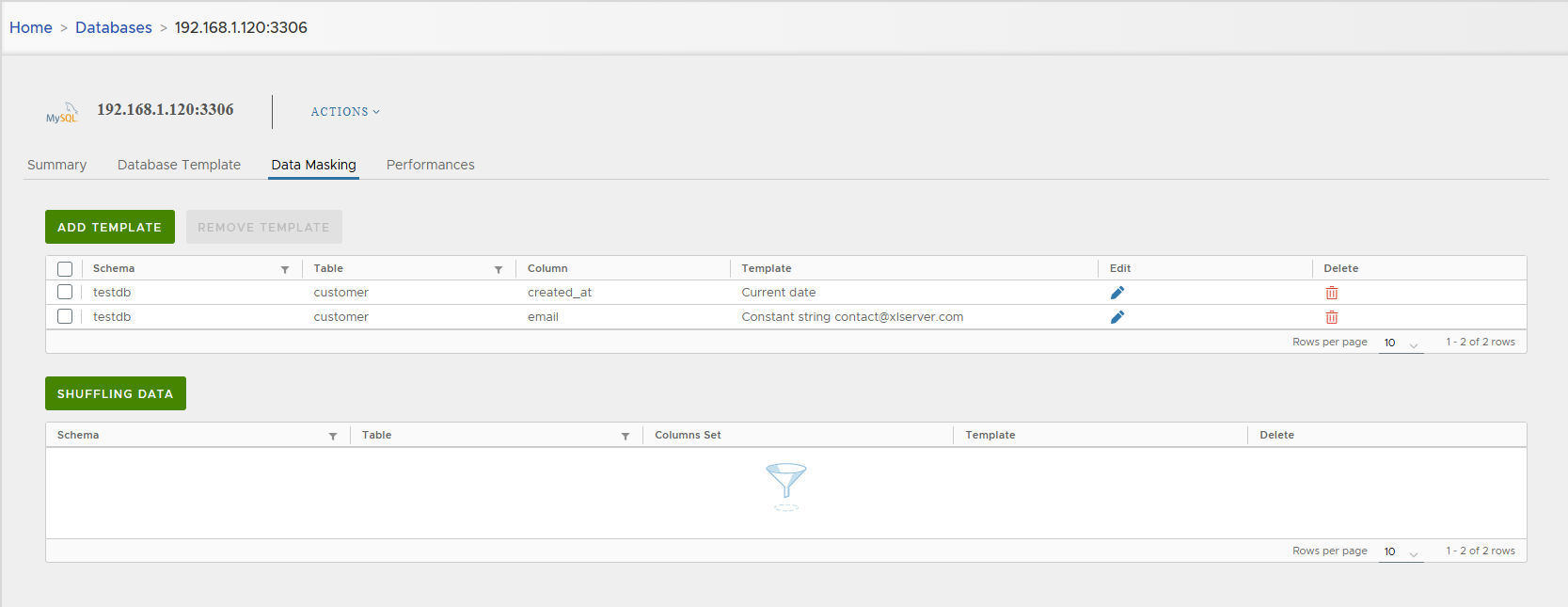The height and width of the screenshot is (607, 1568).
Task: Change rows per page in shuffling table
Action: coord(1401,552)
